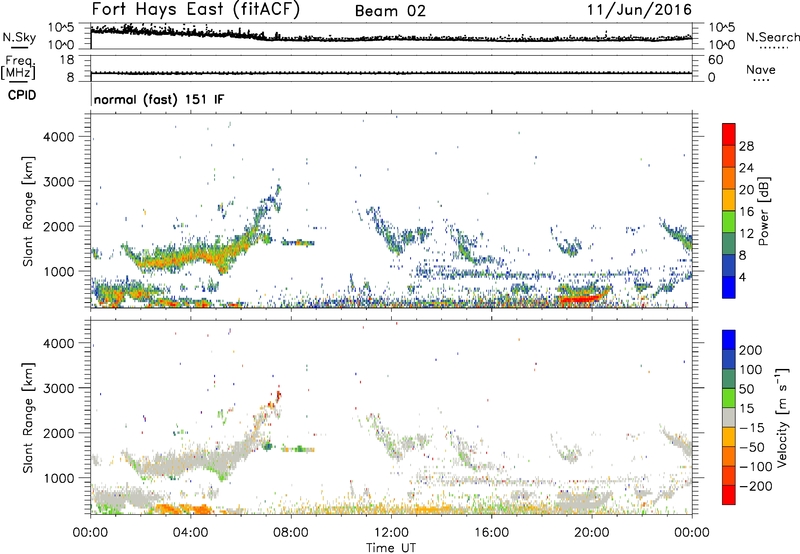Click the '50' label on Velocity colorbar
Image resolution: width=800 pixels, height=554 pixels.
coord(746,389)
